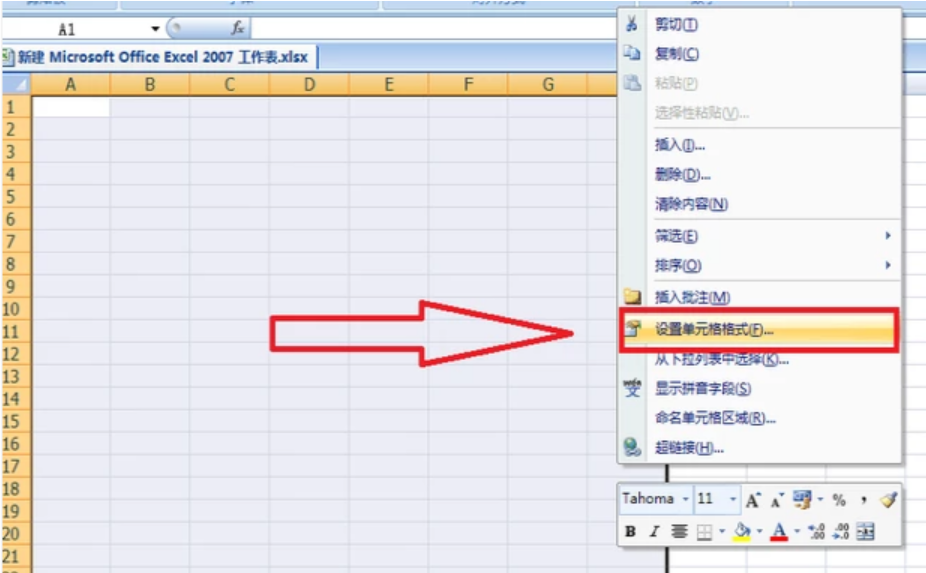The height and width of the screenshot is (573, 926).
Task: Click the Decrease Font Size icon
Action: coord(777,500)
